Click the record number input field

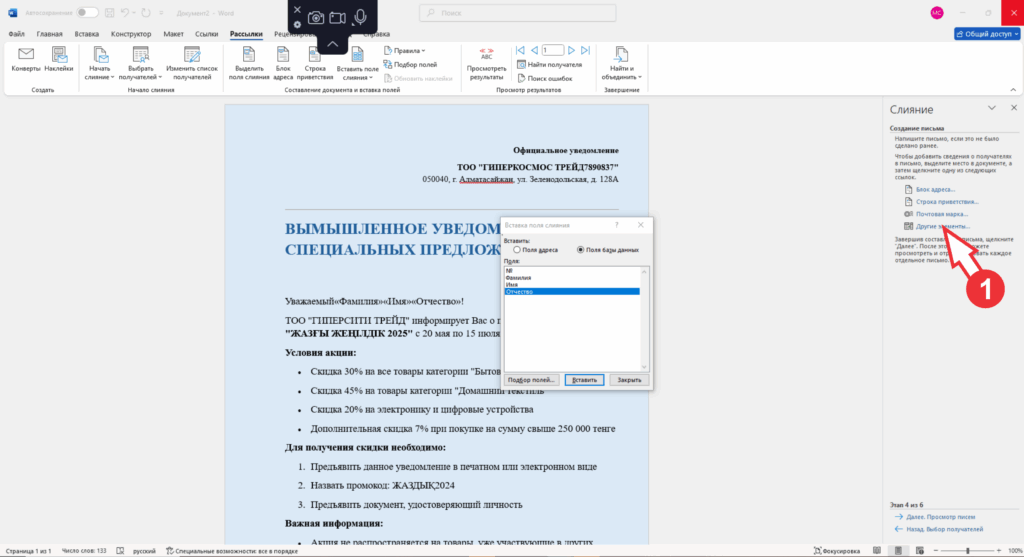pos(552,50)
